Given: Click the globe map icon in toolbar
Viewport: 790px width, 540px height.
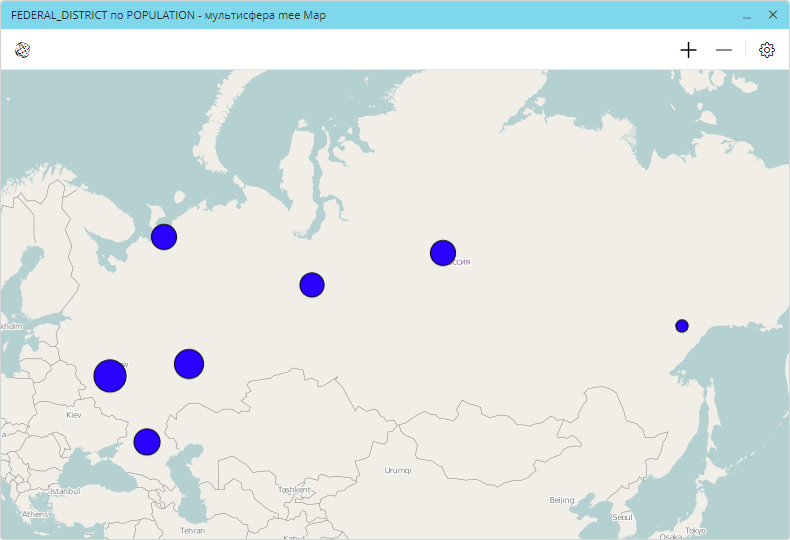Looking at the screenshot, I should pyautogui.click(x=22, y=50).
